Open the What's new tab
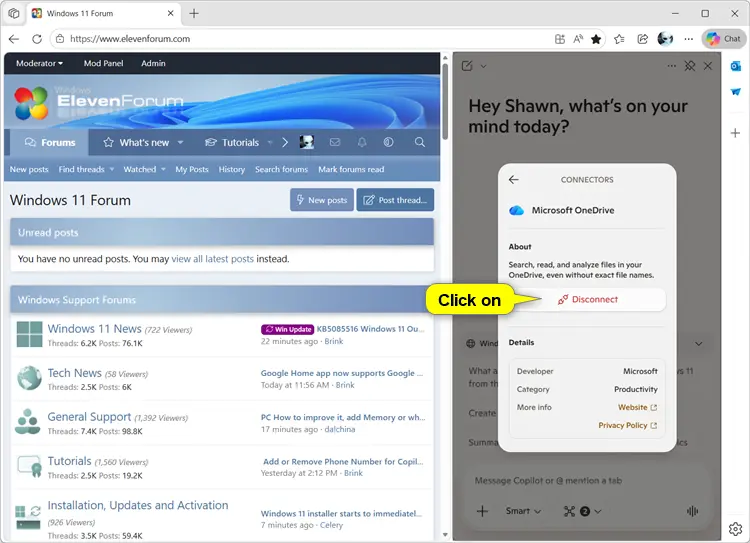The image size is (750, 543). 137,143
